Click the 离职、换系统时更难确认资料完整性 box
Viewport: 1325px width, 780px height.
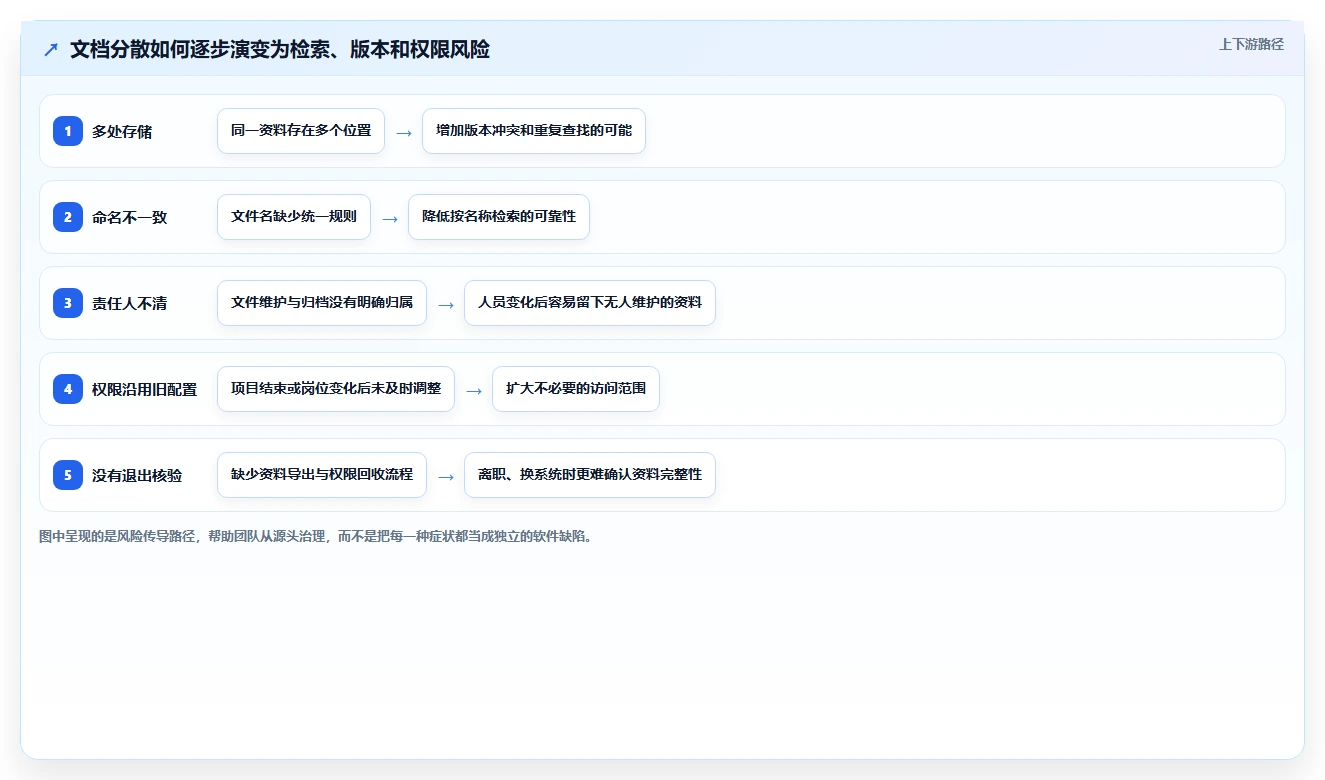pyautogui.click(x=590, y=475)
